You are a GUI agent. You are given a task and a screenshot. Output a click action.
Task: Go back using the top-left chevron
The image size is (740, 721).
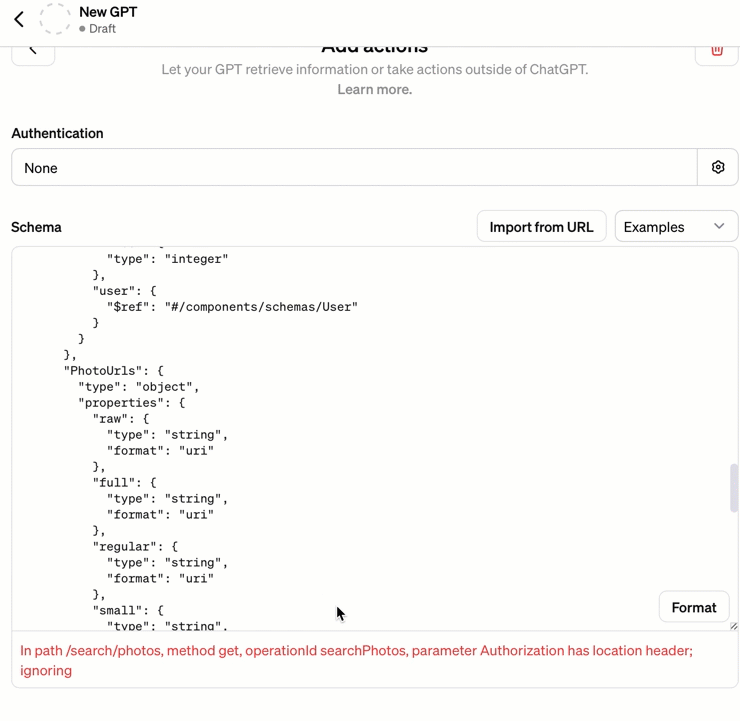pos(19,19)
